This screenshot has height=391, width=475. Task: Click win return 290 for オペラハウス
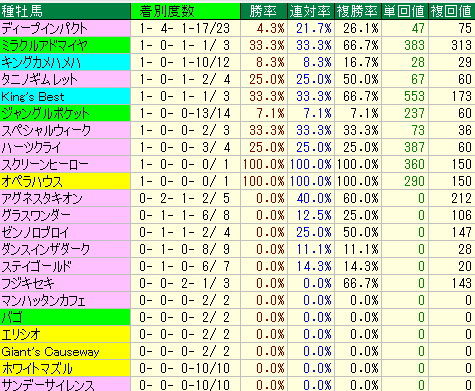point(414,181)
